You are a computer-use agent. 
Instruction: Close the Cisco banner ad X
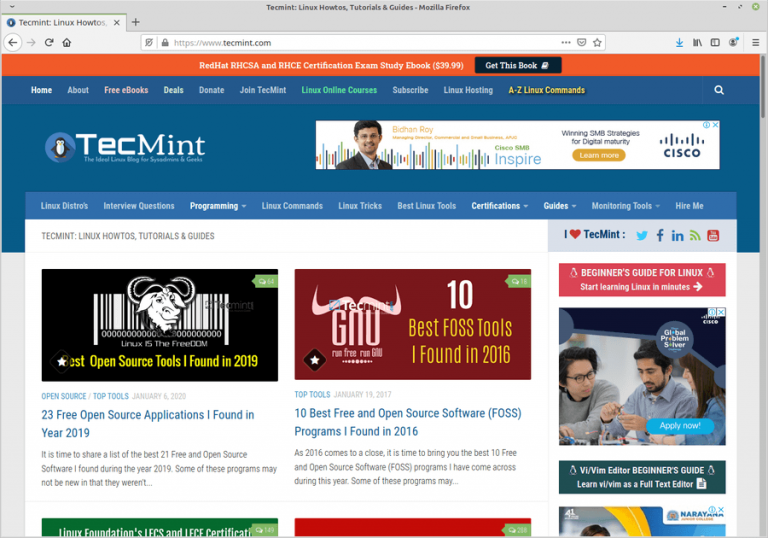point(716,125)
